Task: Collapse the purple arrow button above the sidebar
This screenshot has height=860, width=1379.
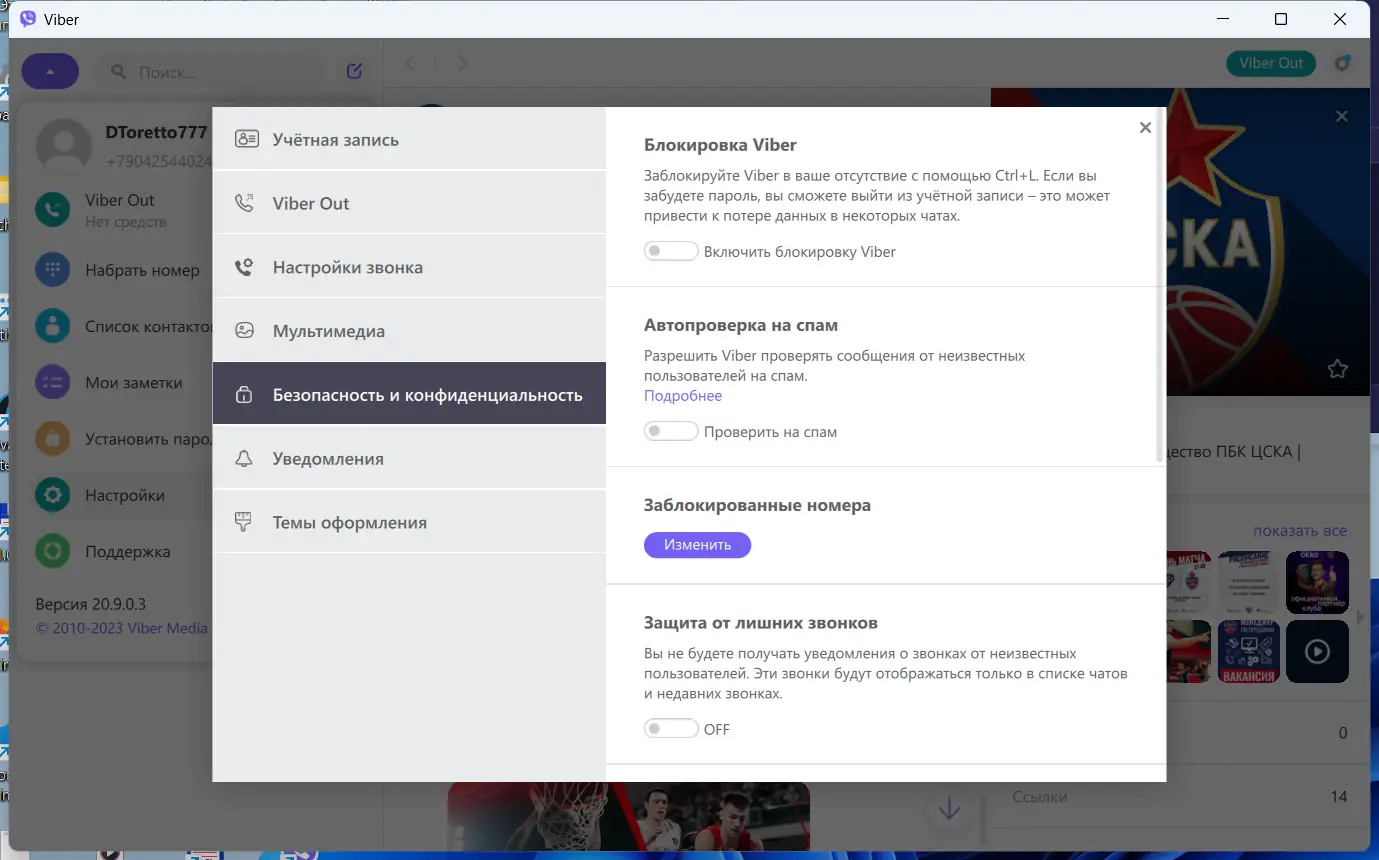Action: (x=50, y=71)
